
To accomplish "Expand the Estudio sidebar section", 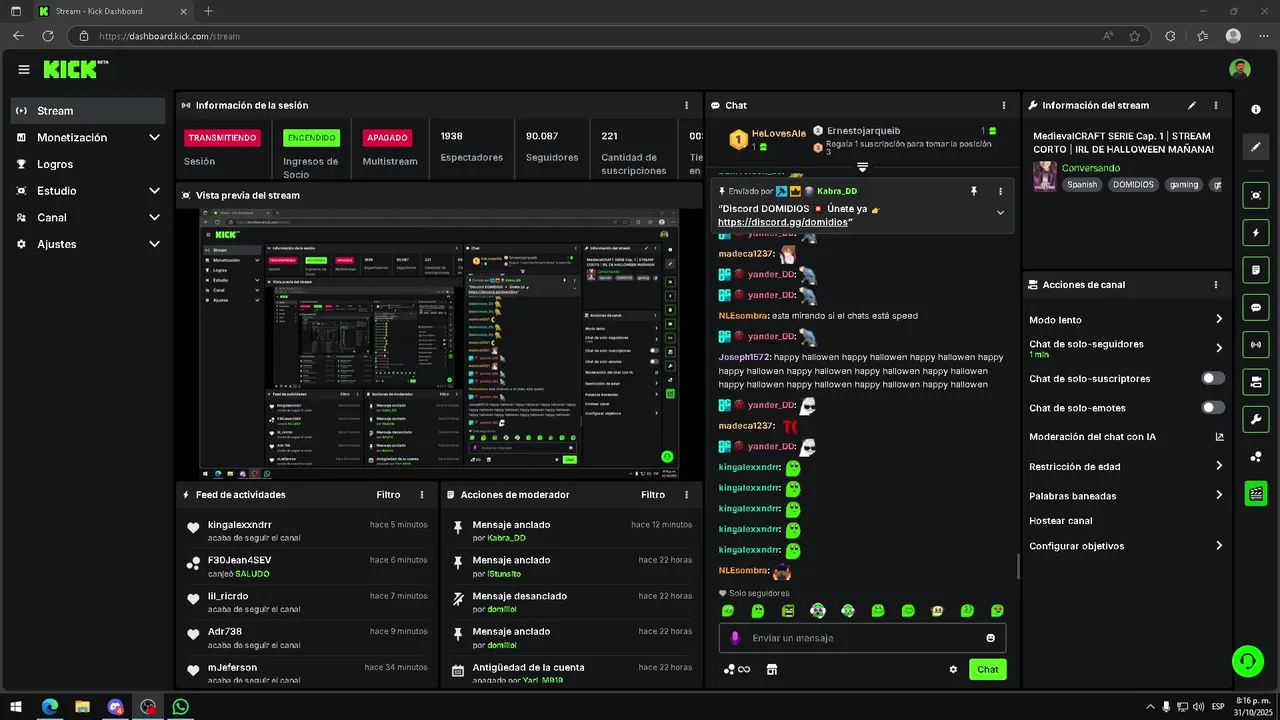I will [155, 190].
